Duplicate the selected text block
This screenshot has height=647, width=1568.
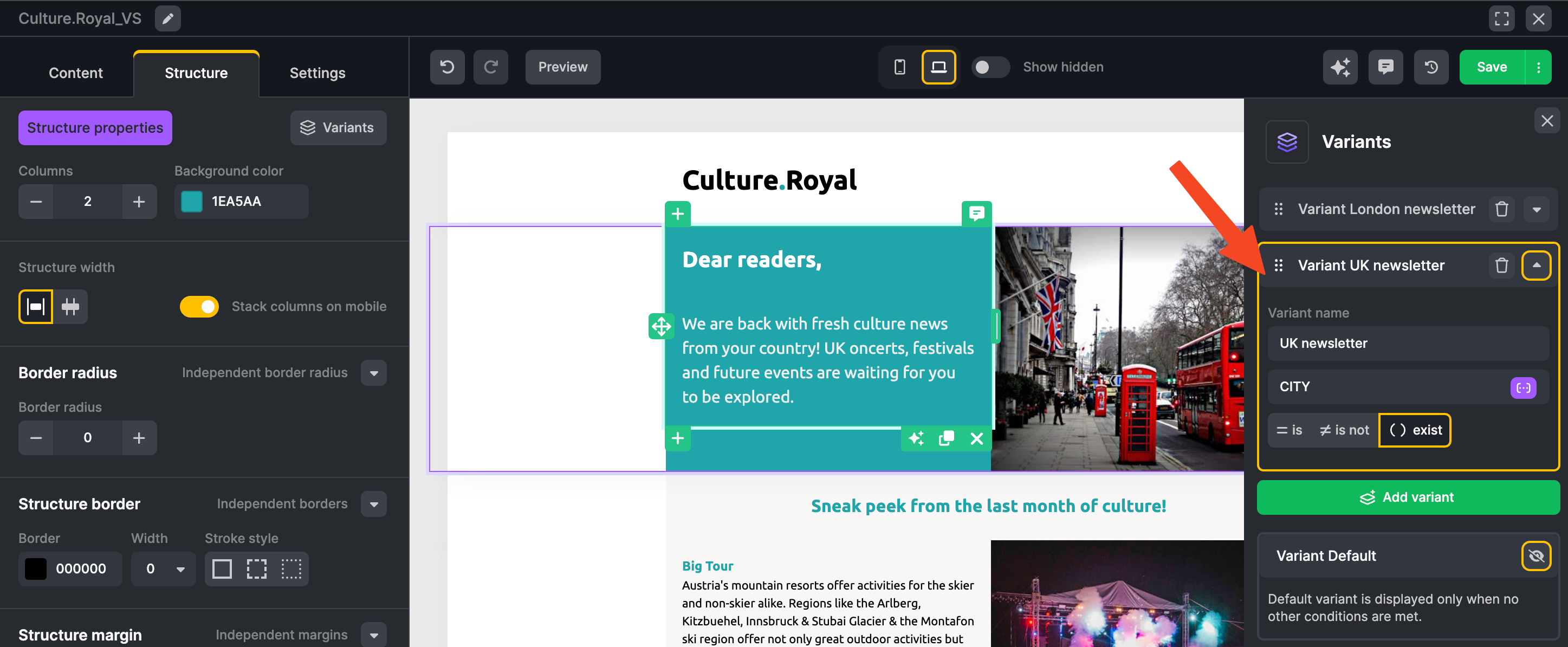tap(946, 438)
